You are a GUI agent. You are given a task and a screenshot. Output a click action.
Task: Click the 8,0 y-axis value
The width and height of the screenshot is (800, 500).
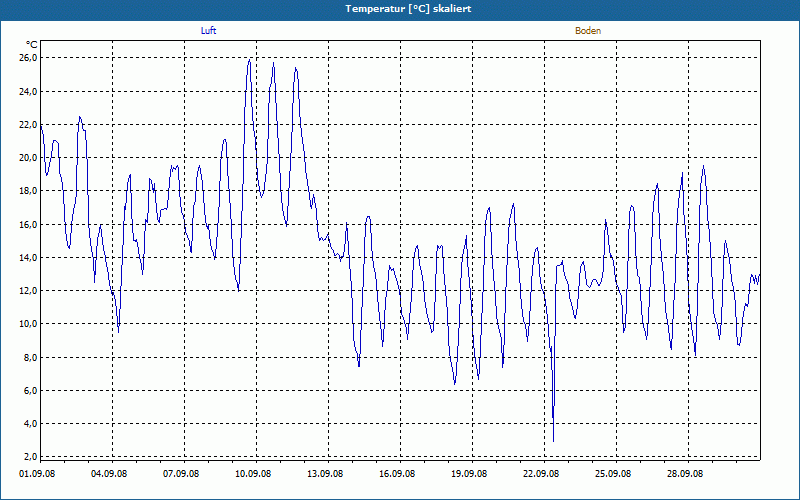[31, 358]
